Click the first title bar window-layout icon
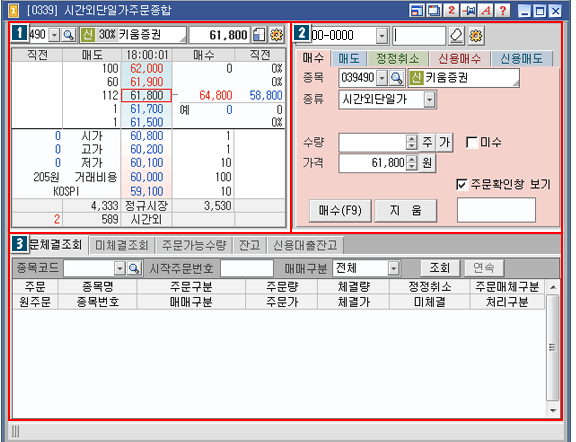Image resolution: width=576 pixels, height=442 pixels. [x=417, y=10]
